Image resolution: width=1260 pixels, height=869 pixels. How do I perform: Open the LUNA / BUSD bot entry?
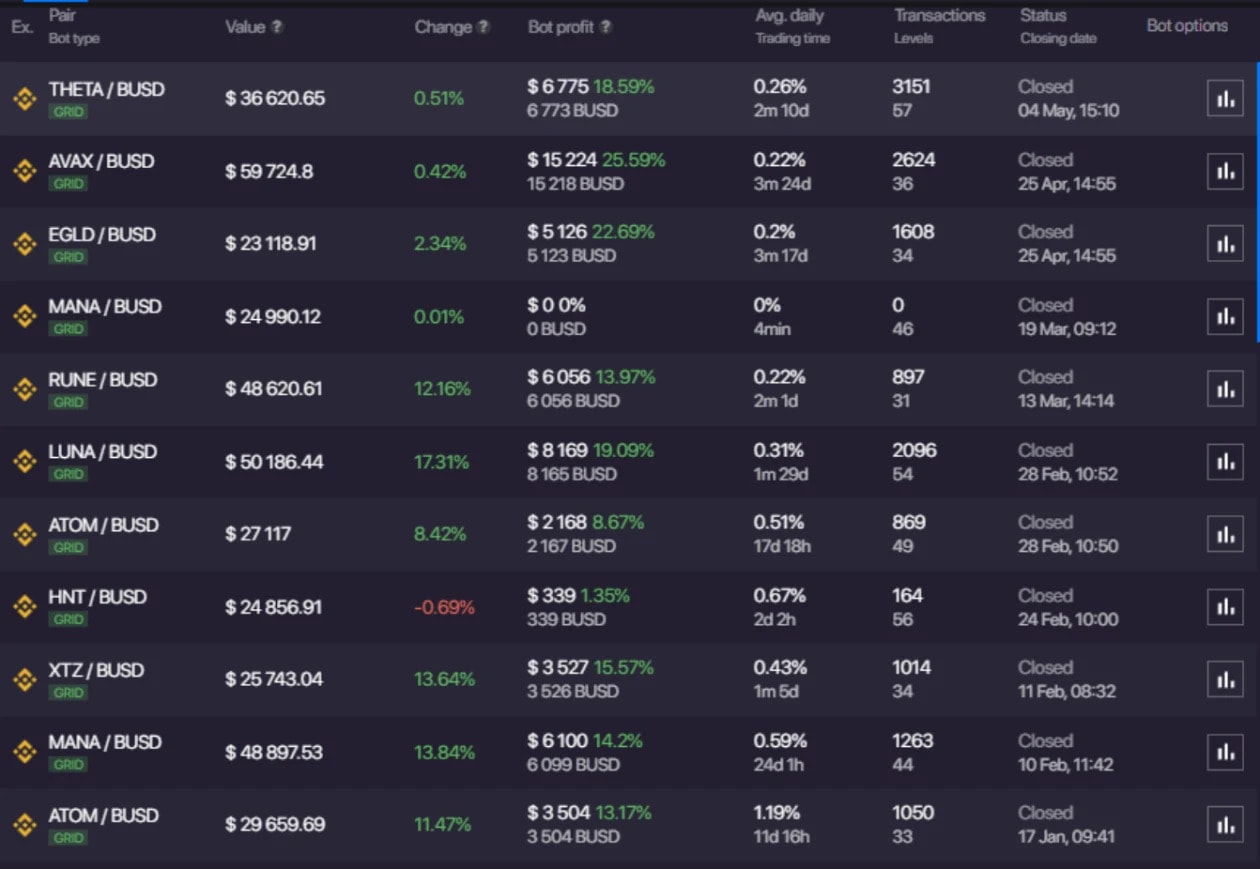pyautogui.click(x=102, y=452)
